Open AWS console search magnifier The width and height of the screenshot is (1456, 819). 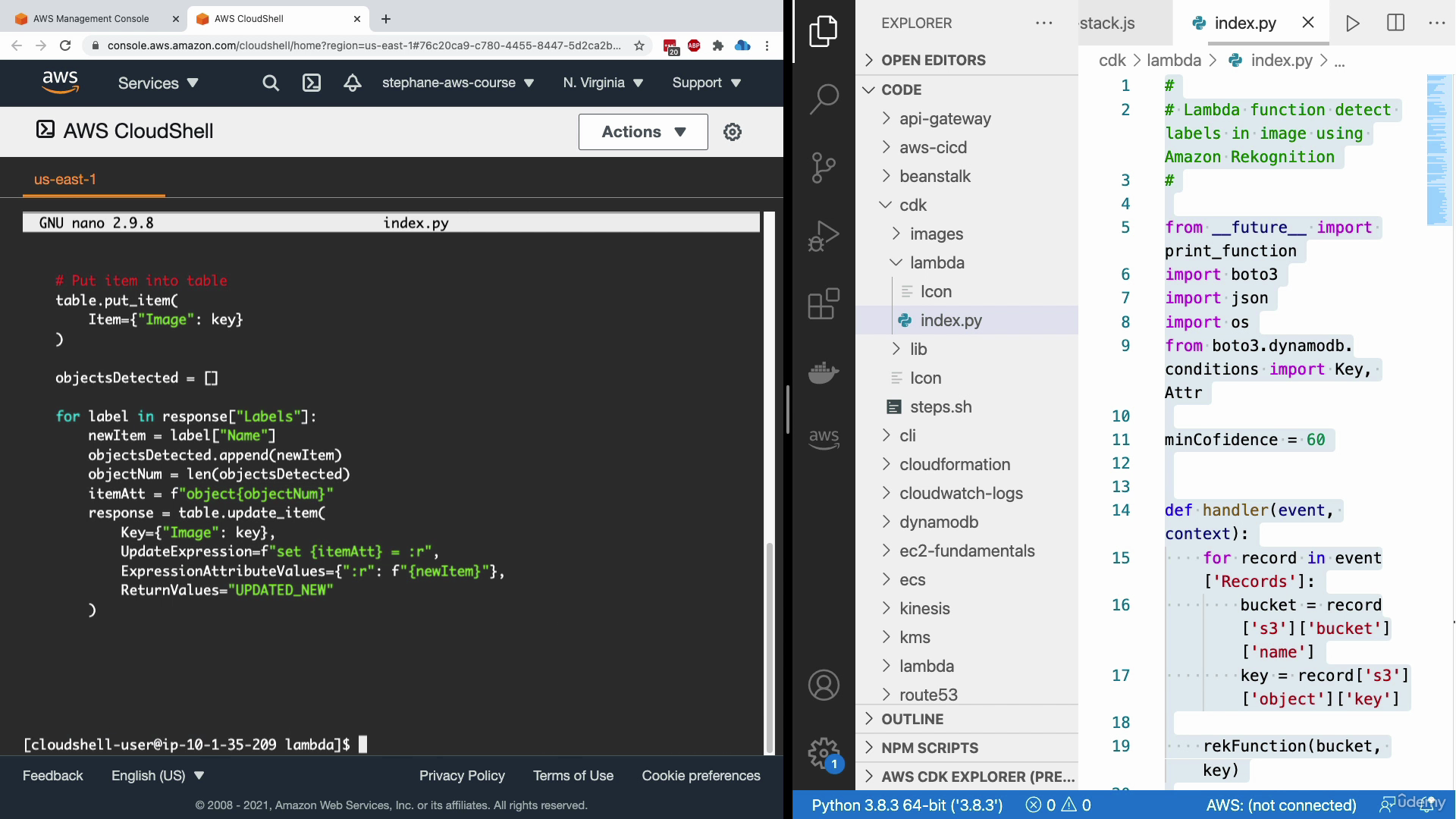pyautogui.click(x=271, y=83)
